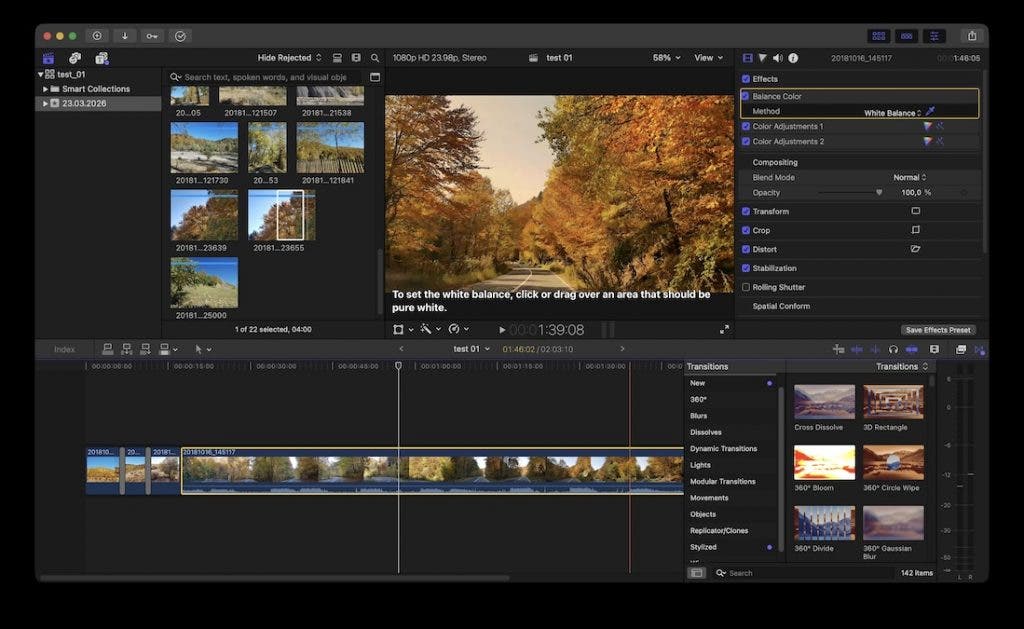
Task: Uncheck the Stabilization checkbox
Action: tap(746, 268)
